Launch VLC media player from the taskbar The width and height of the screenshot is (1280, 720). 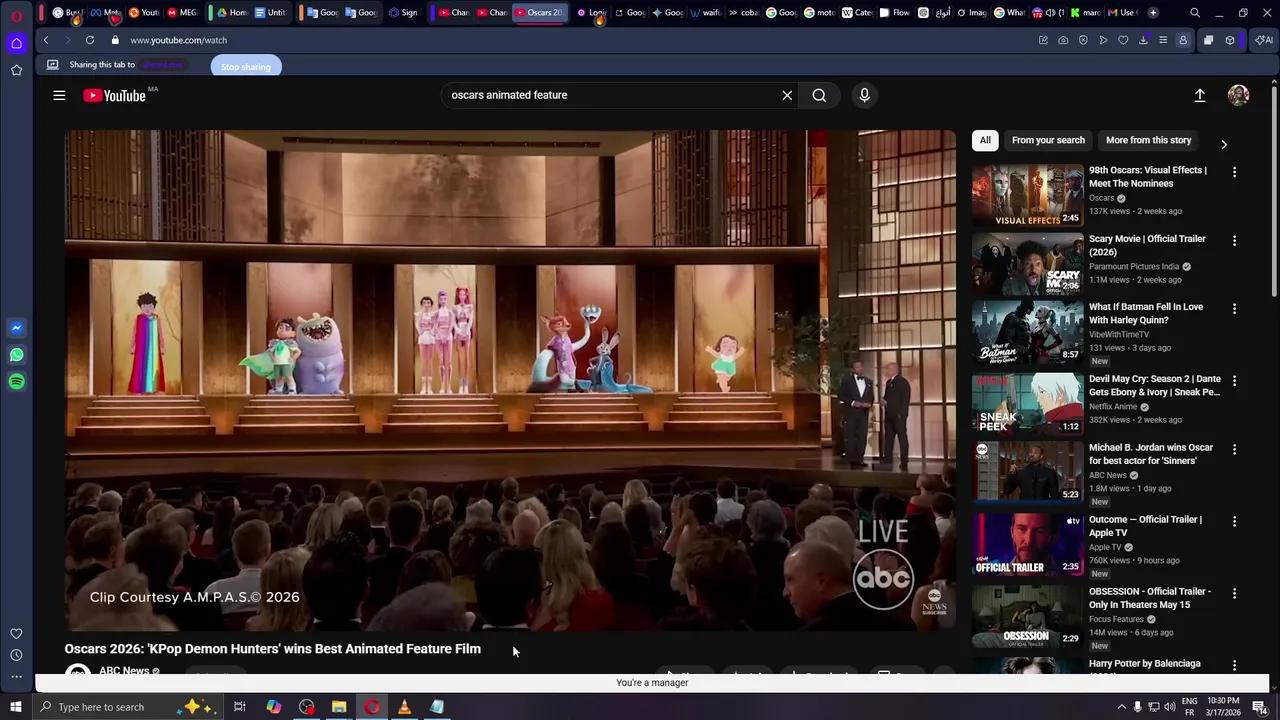tap(404, 707)
